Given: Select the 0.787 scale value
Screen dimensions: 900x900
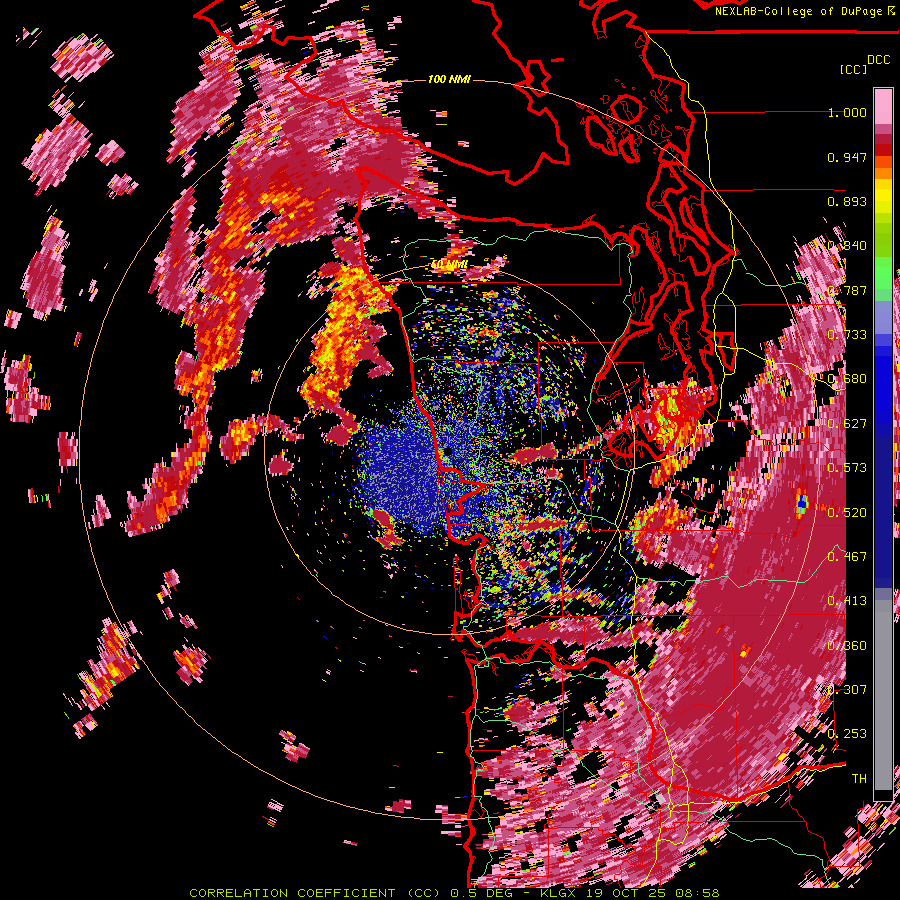Looking at the screenshot, I should [847, 290].
